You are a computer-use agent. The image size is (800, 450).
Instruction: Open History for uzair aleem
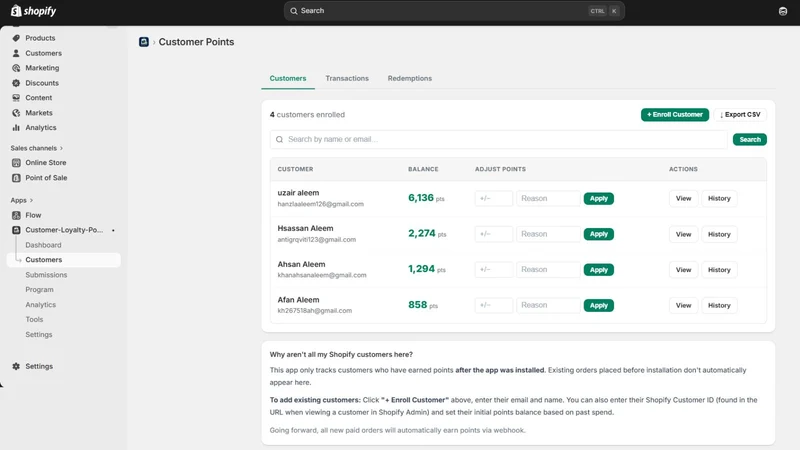pos(719,198)
